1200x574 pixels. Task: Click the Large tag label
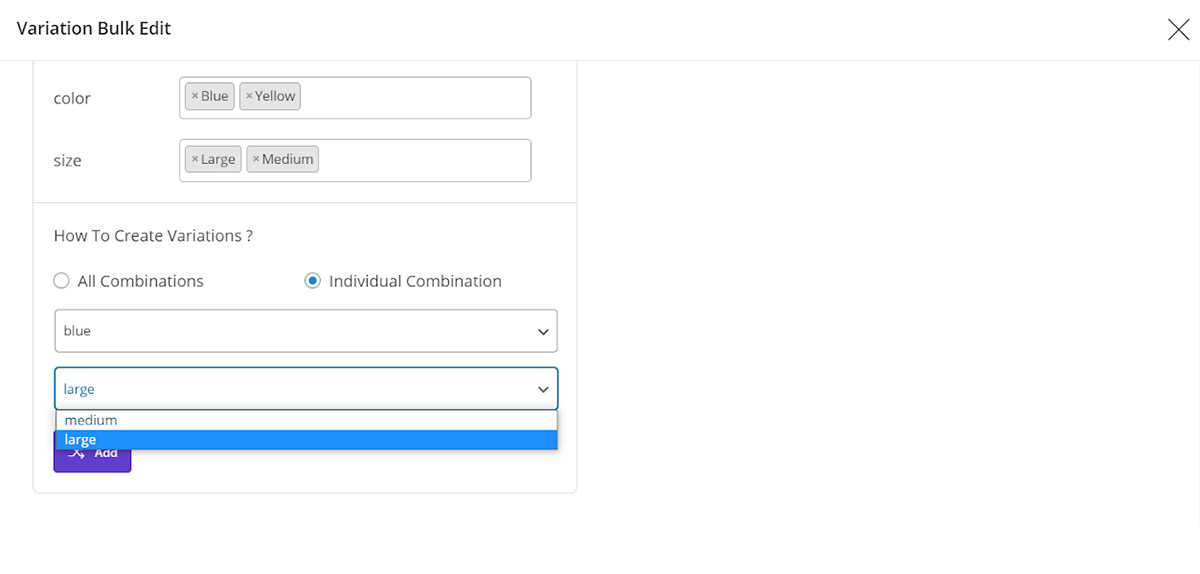pos(218,159)
